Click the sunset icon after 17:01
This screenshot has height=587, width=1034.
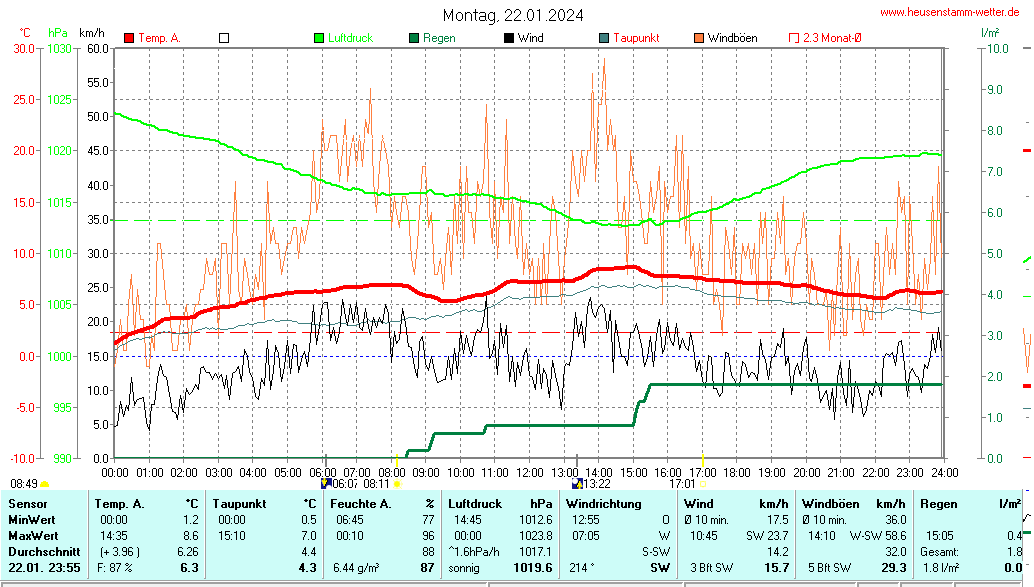(x=702, y=484)
